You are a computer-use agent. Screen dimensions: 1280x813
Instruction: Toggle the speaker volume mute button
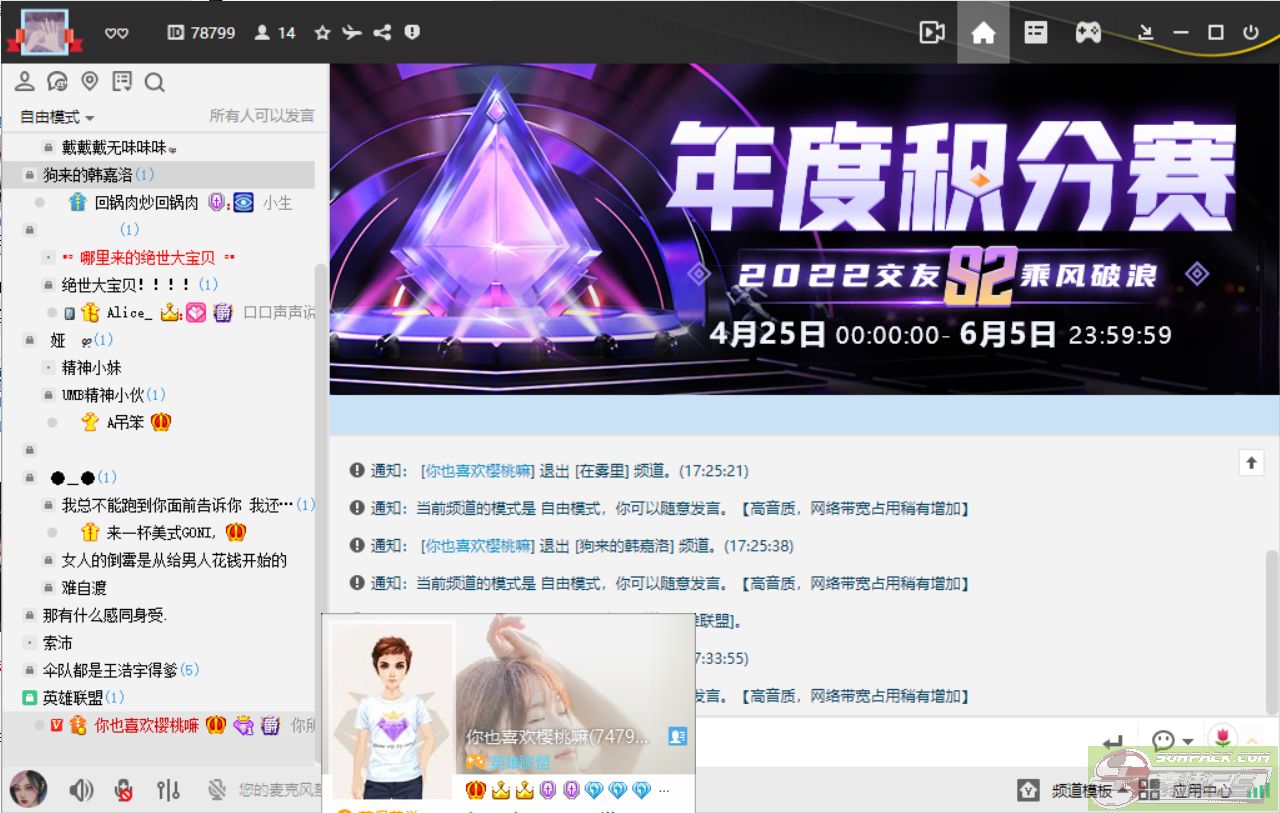[81, 791]
